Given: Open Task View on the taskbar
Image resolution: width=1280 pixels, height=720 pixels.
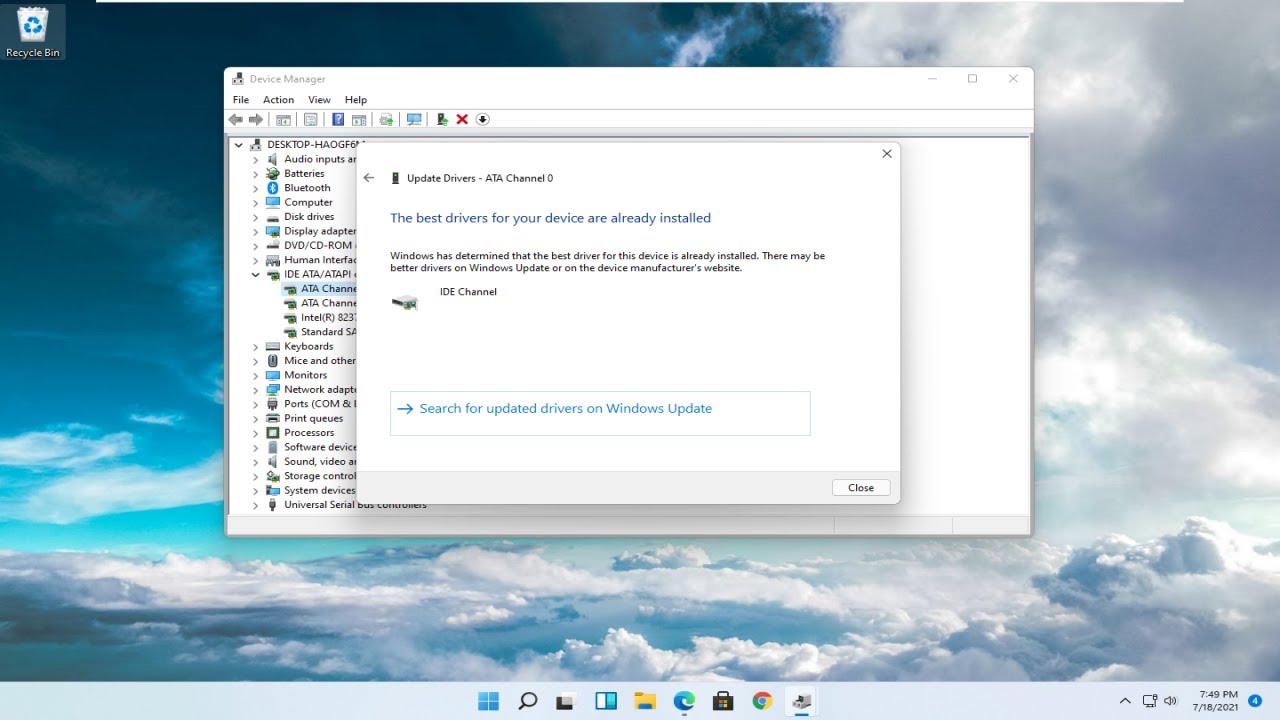Looking at the screenshot, I should (x=566, y=701).
